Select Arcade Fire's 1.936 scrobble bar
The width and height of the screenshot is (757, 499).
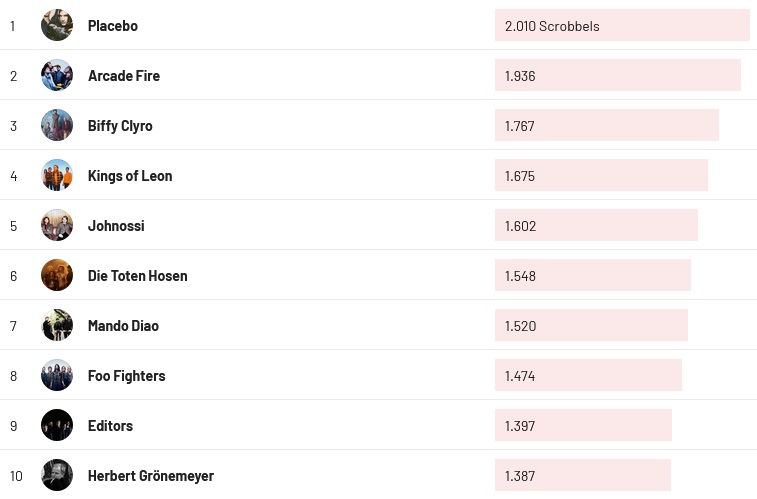[617, 76]
